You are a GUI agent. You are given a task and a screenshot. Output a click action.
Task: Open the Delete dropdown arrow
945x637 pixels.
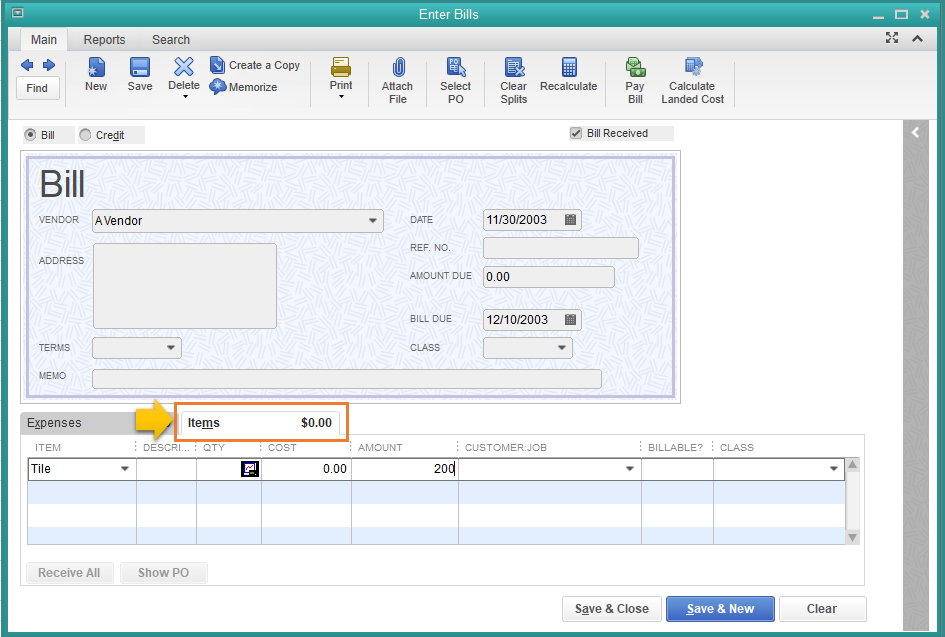click(x=185, y=97)
